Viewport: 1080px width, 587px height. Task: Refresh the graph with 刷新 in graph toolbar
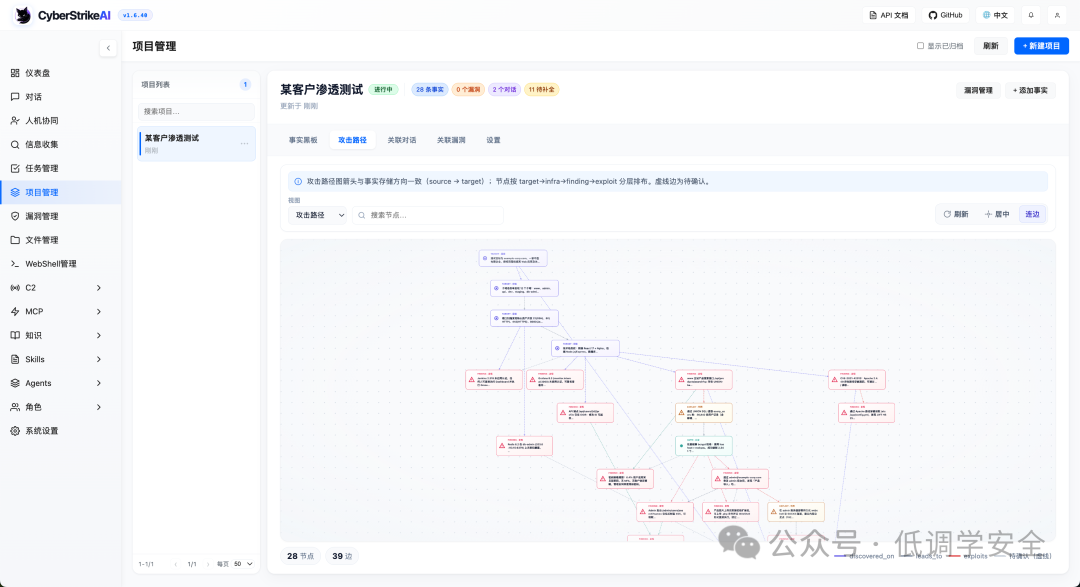click(x=956, y=214)
